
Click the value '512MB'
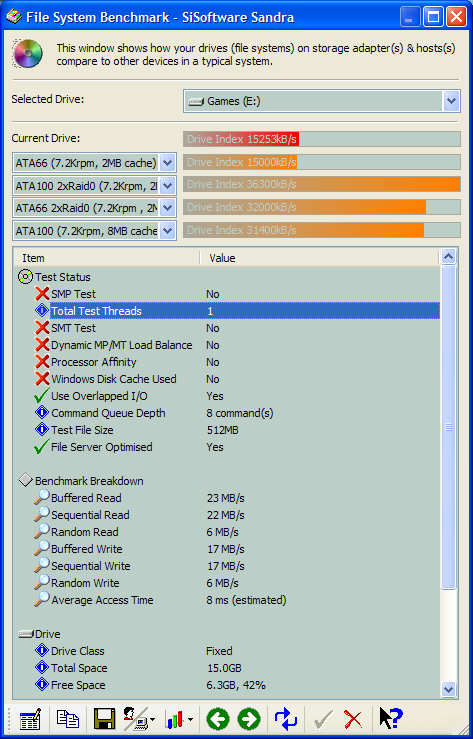223,430
